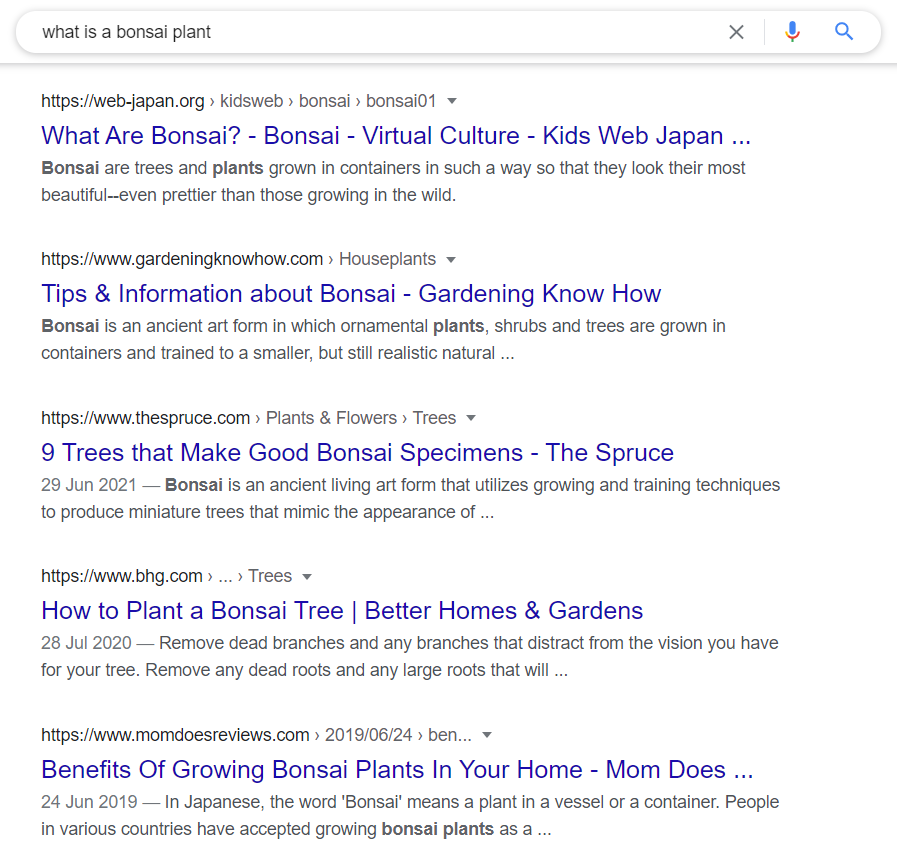The width and height of the screenshot is (897, 856).
Task: Edit the search box text 'what is a bonsai plant'
Action: 126,32
